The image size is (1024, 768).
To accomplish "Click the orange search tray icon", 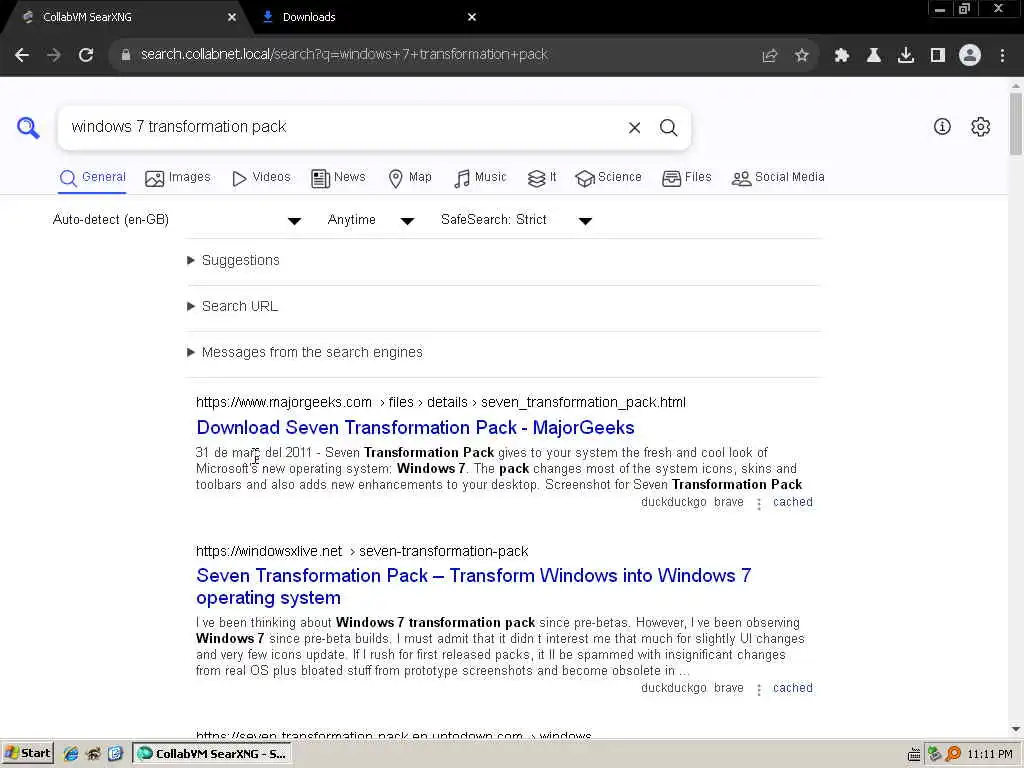I will pyautogui.click(x=953, y=754).
